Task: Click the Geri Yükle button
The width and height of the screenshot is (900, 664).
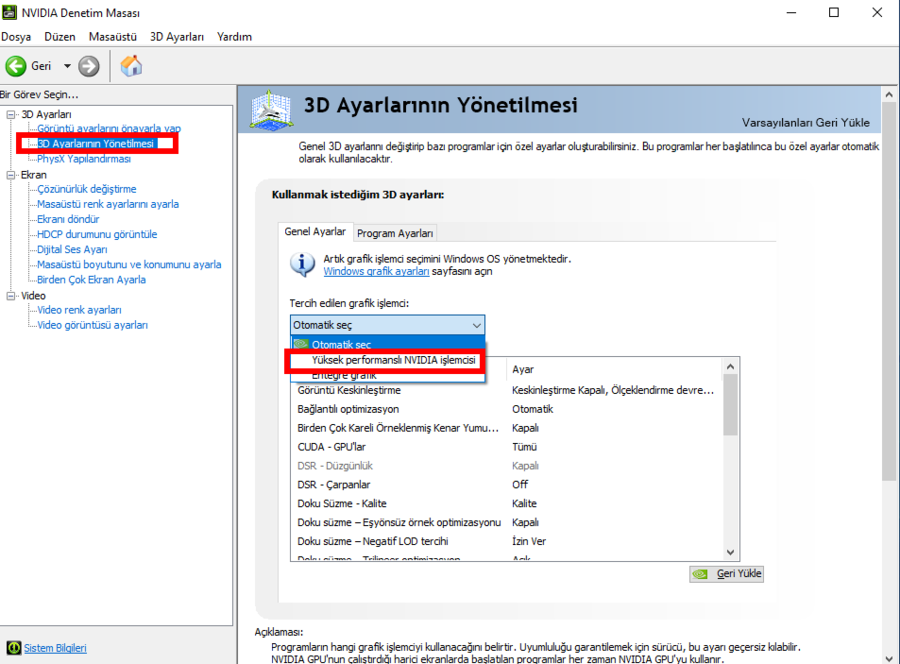Action: click(x=726, y=574)
